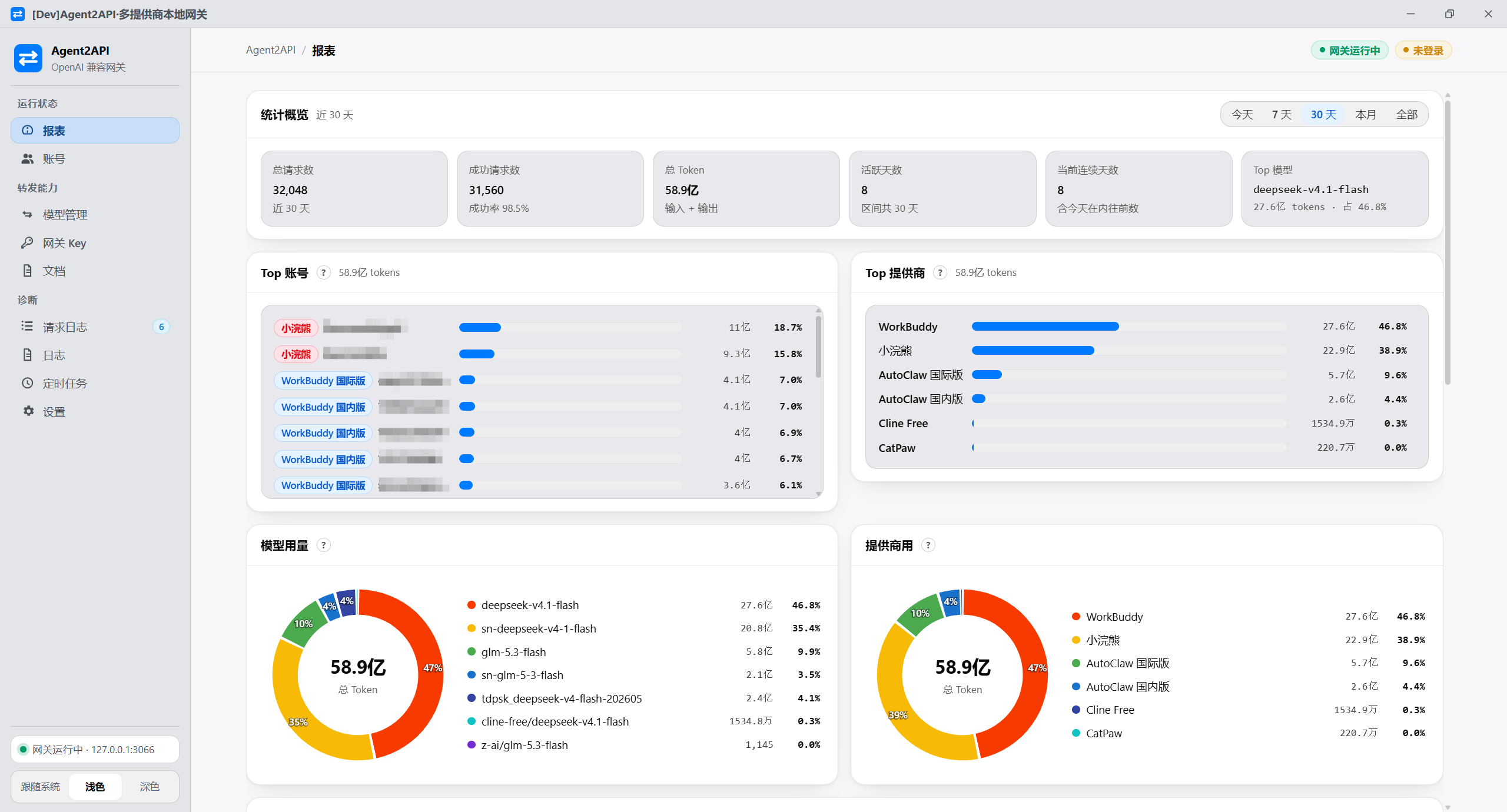Click main page vertical scrollbar

[1448, 242]
